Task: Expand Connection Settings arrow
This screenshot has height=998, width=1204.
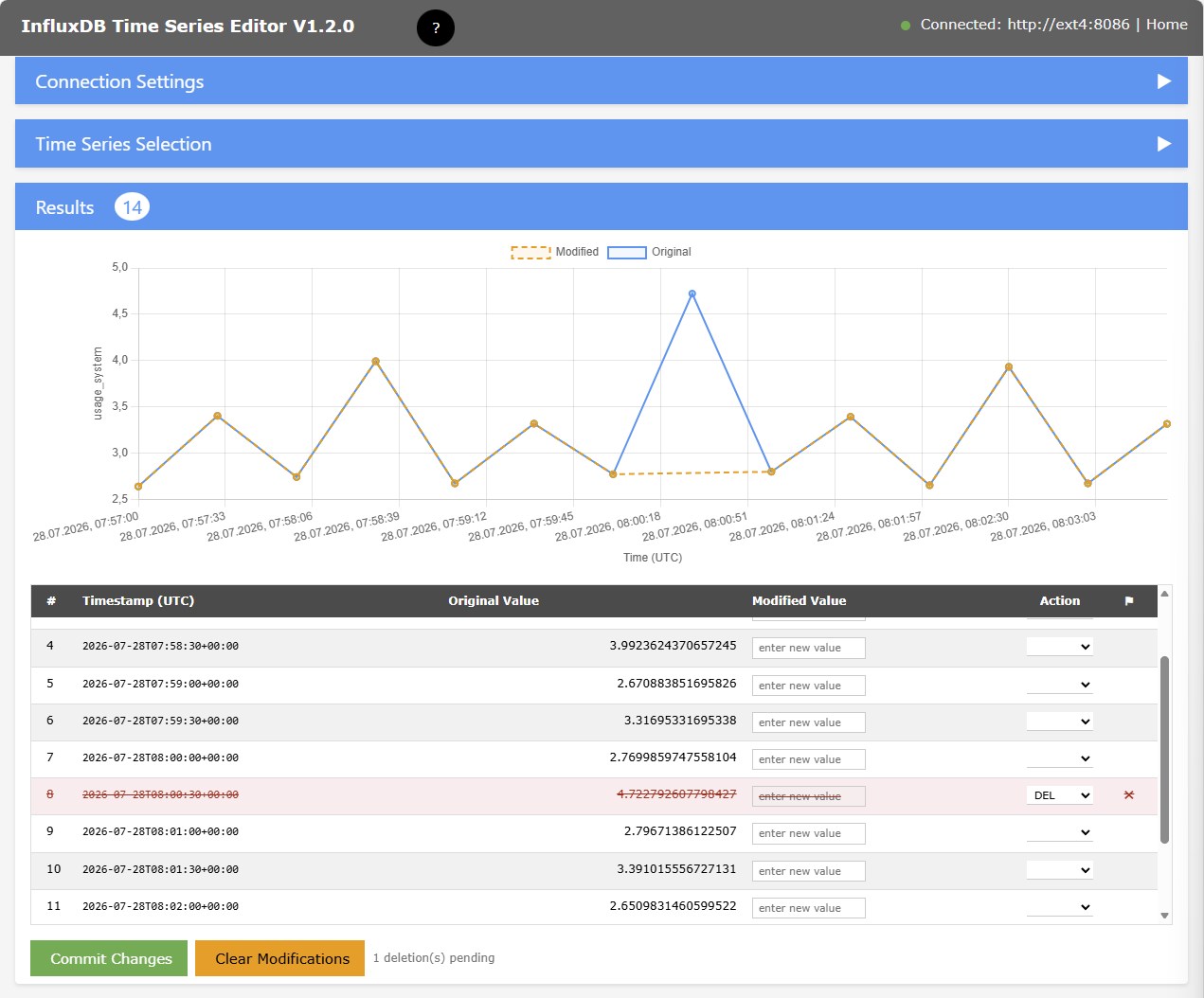Action: pos(1164,81)
